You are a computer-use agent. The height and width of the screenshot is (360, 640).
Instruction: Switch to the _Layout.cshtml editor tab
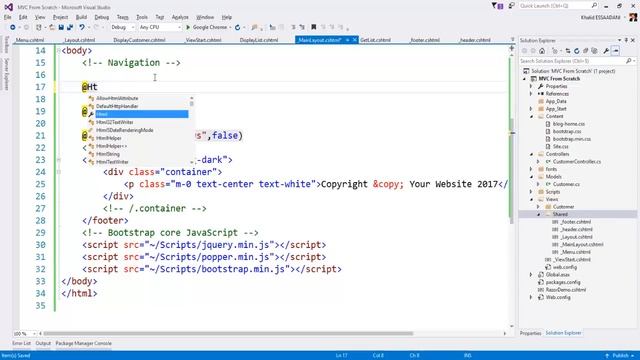[79, 40]
